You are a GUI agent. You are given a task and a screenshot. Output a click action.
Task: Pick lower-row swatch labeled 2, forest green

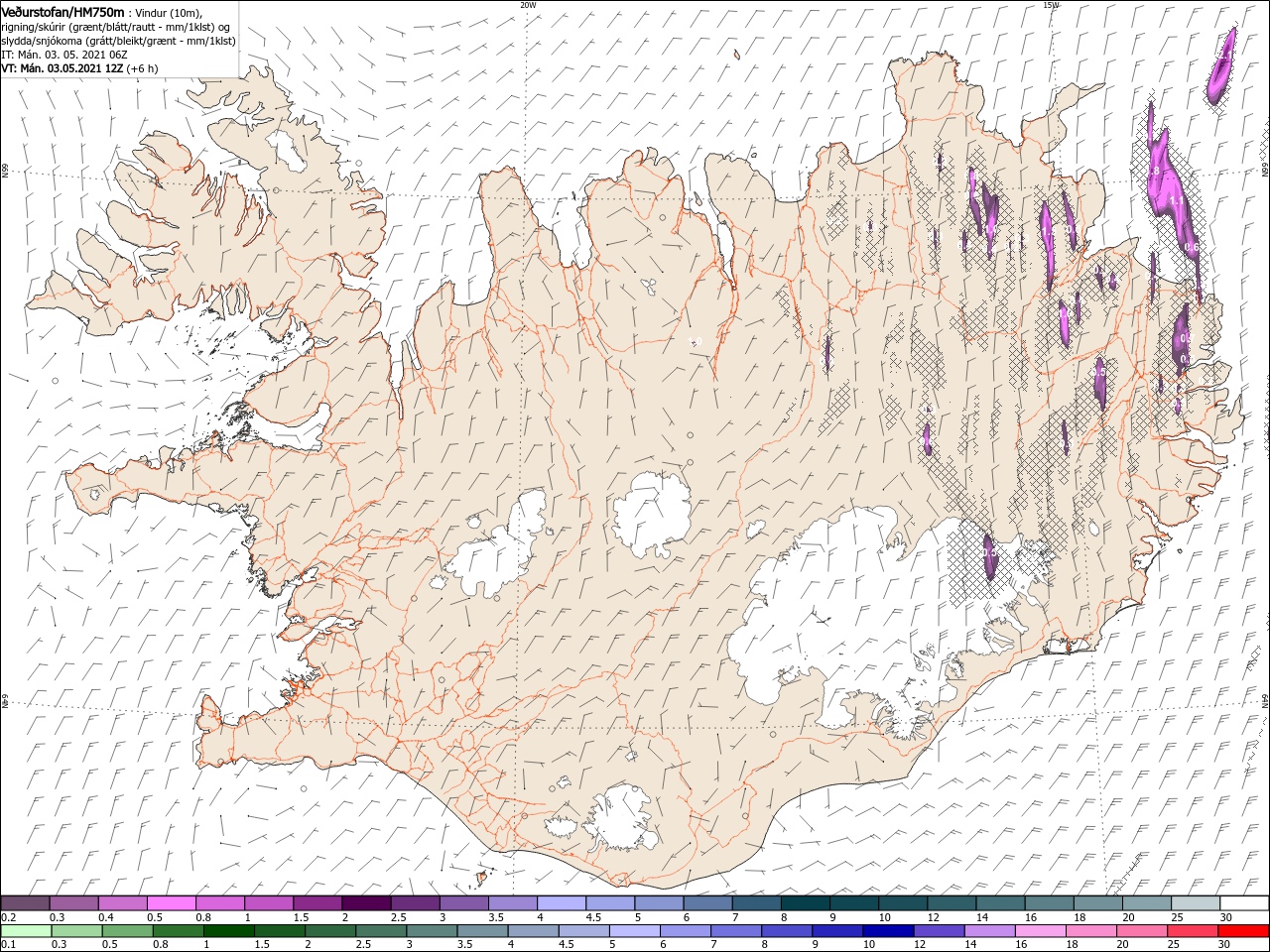pos(329,931)
